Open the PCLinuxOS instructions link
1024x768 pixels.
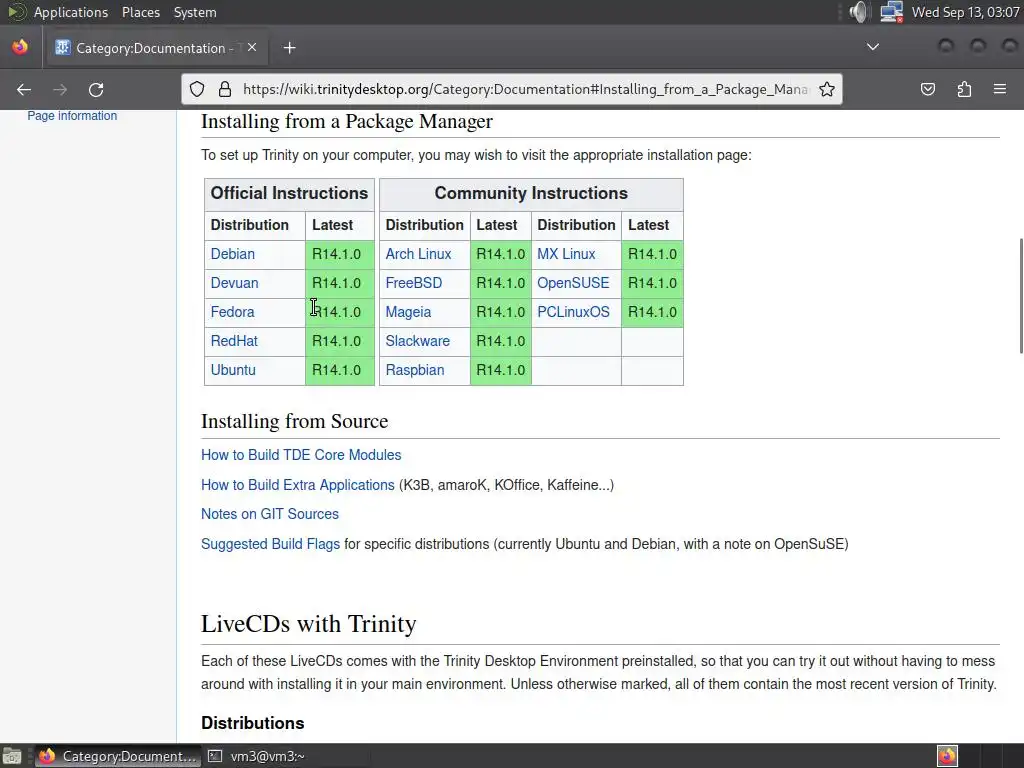pyautogui.click(x=573, y=312)
